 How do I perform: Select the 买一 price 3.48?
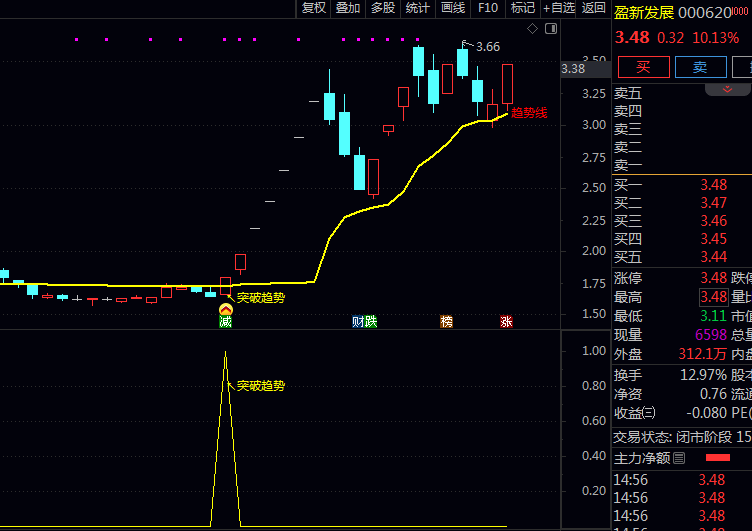[713, 185]
